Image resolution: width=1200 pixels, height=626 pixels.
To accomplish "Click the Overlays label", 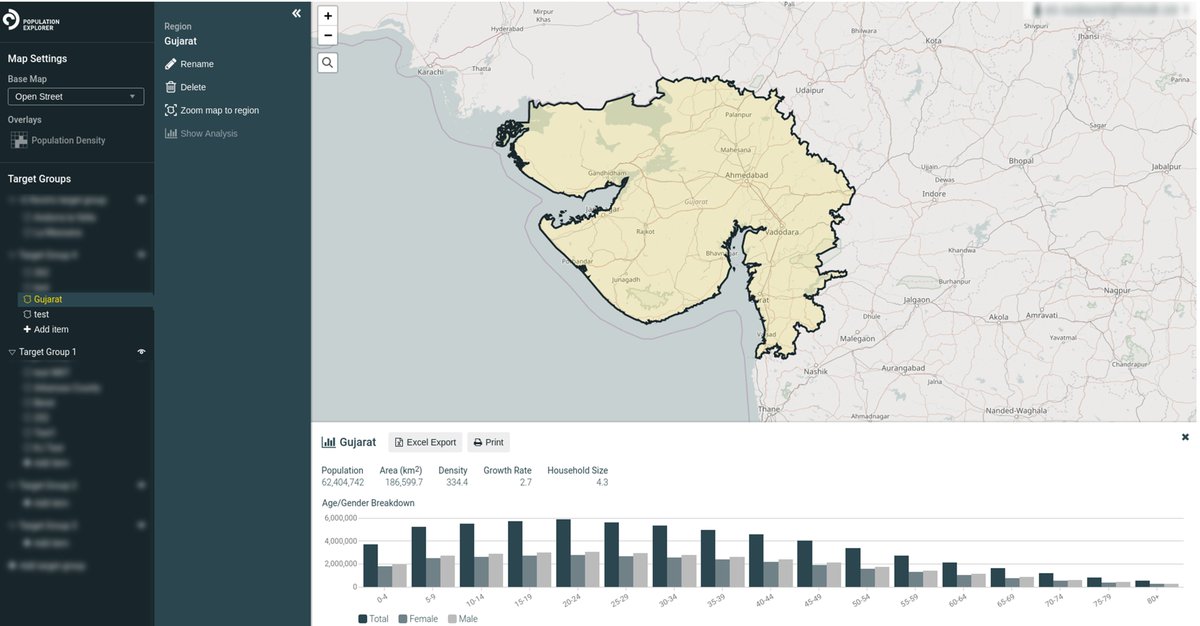I will pyautogui.click(x=25, y=120).
